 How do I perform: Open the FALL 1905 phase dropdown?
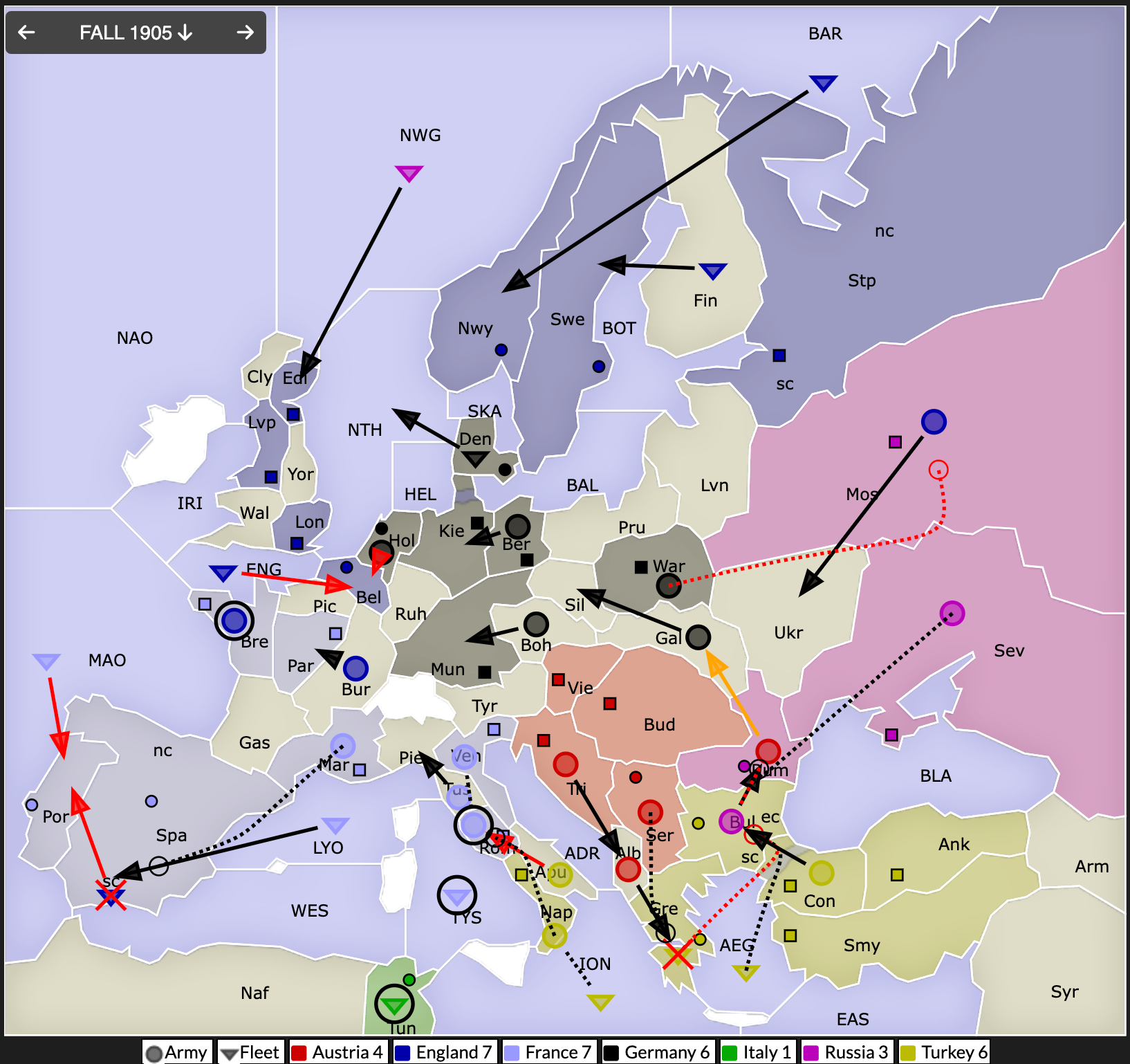click(x=136, y=33)
